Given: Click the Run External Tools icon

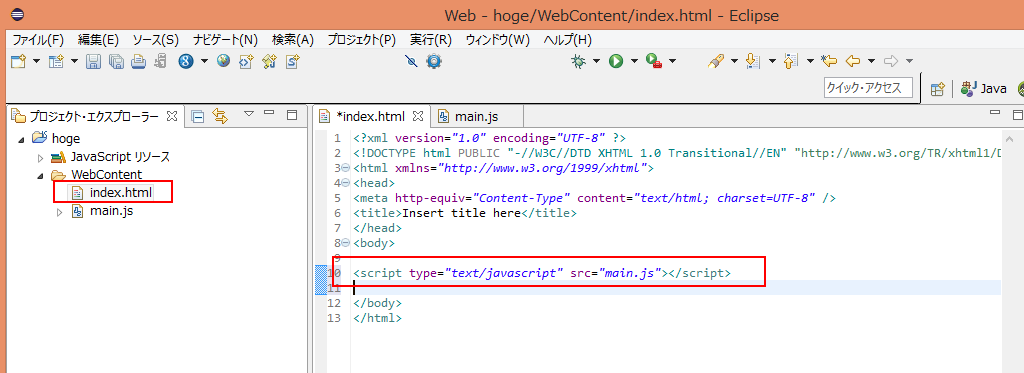Looking at the screenshot, I should [x=654, y=61].
